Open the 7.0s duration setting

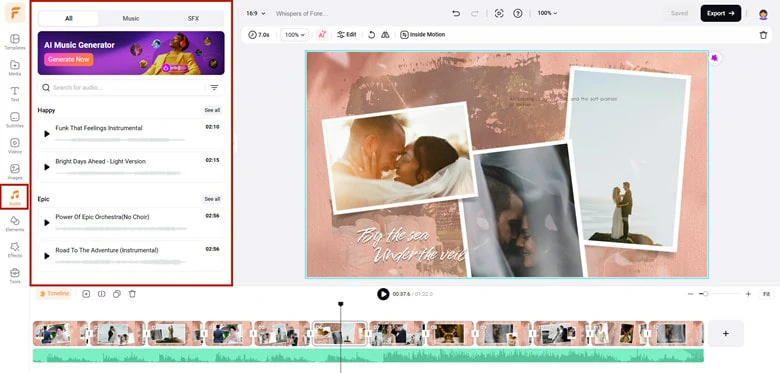tap(259, 35)
